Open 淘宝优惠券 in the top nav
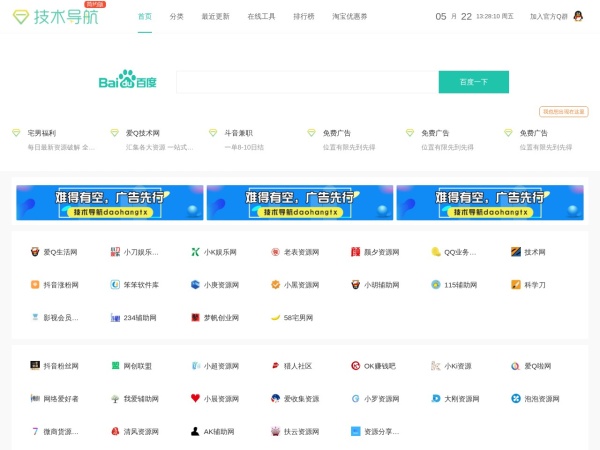 [x=349, y=16]
